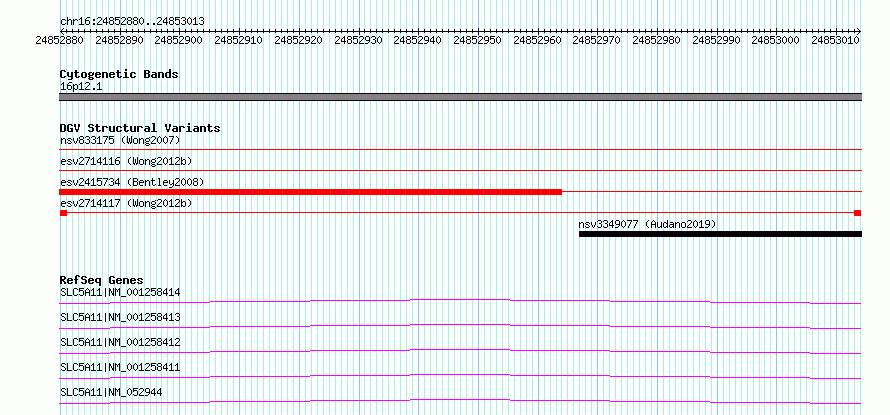Open variant esv2415734 (Bentley2008) label
Viewport: 890px width, 415px height.
pos(132,182)
